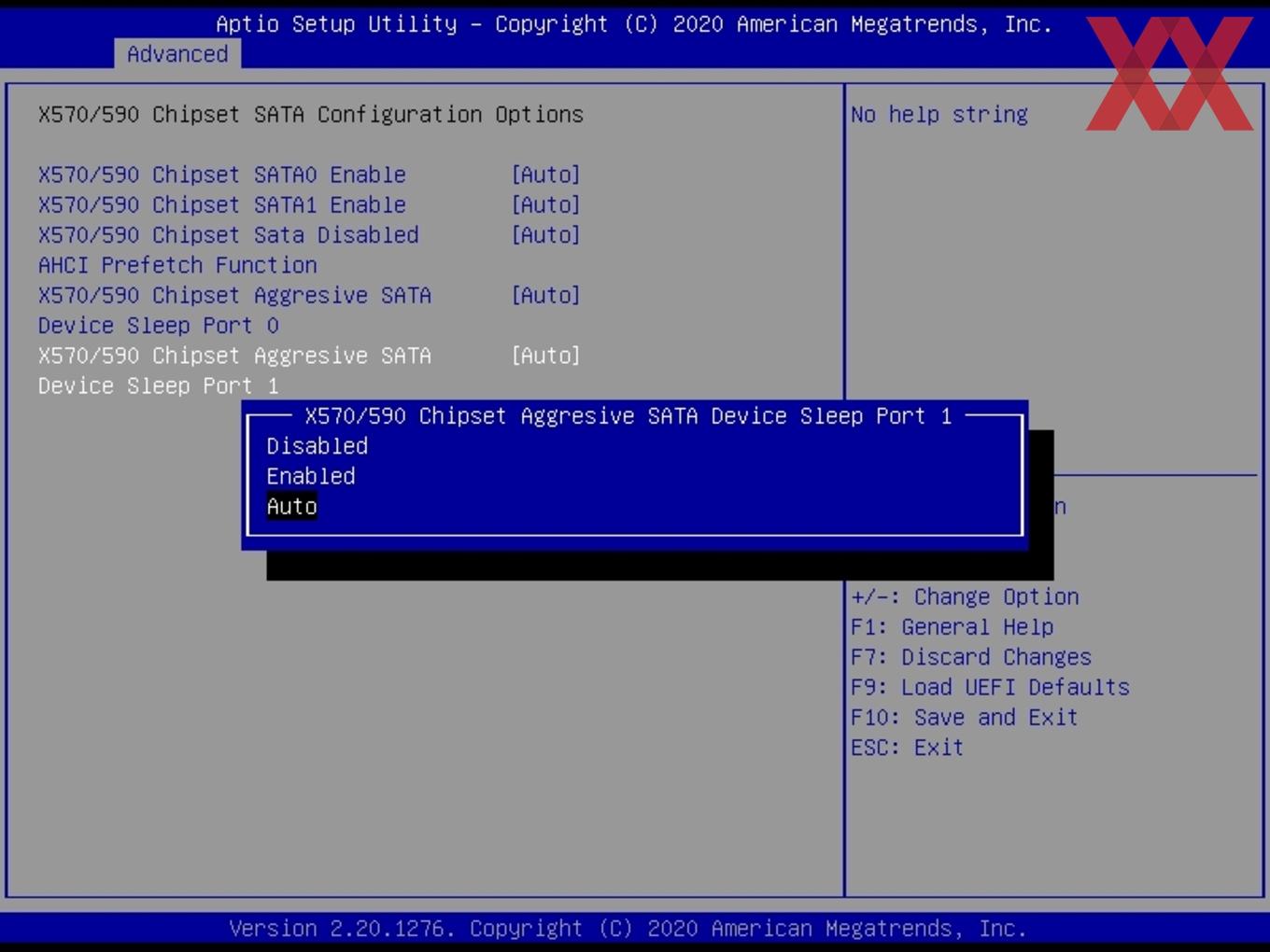Select X570/590 Chipset Sata Disabled label
This screenshot has width=1270, height=952.
point(229,234)
